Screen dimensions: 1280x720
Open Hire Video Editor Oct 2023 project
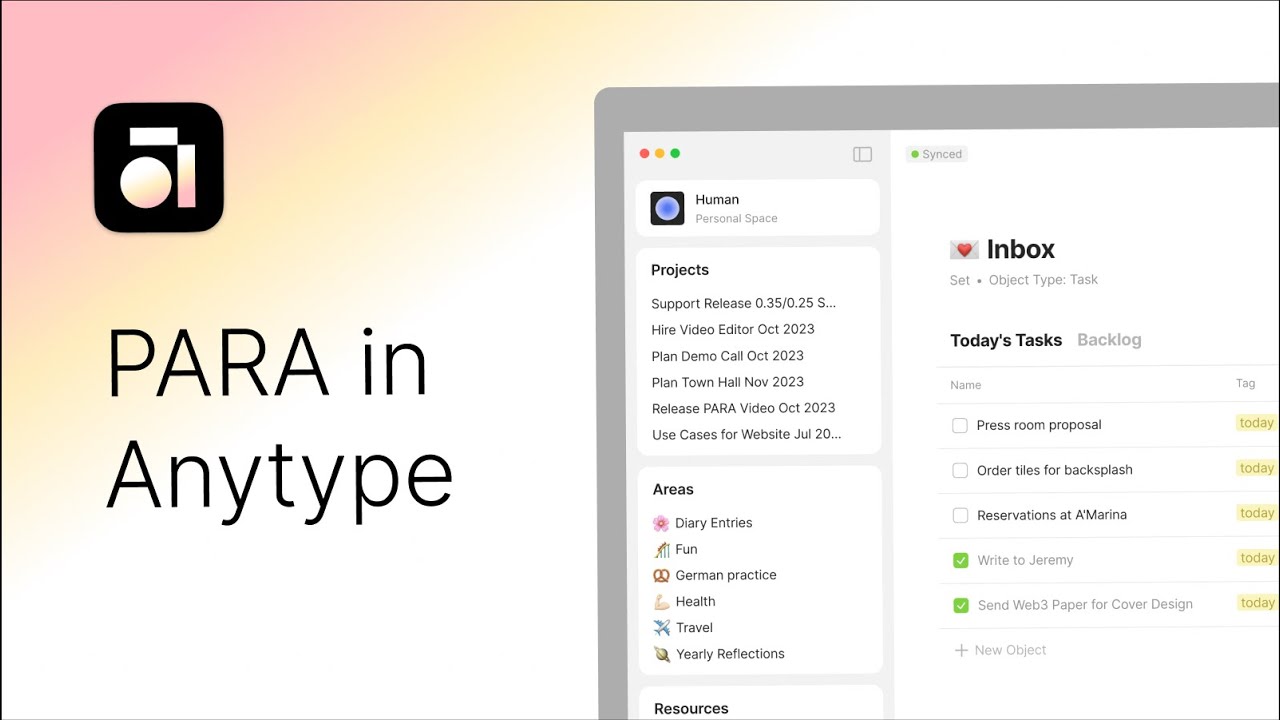click(733, 329)
